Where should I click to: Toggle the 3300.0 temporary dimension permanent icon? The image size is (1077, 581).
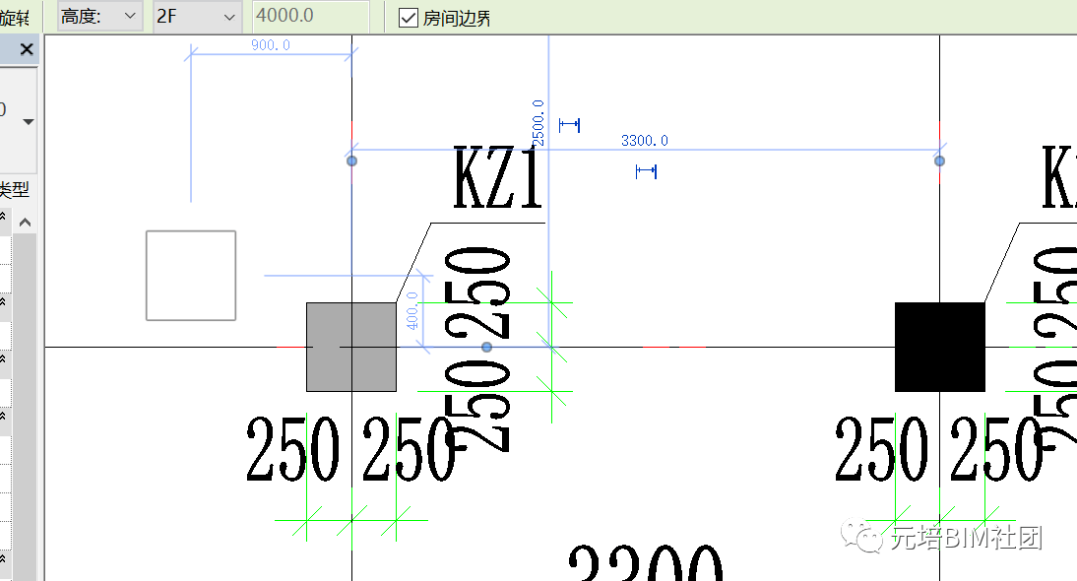pyautogui.click(x=646, y=172)
